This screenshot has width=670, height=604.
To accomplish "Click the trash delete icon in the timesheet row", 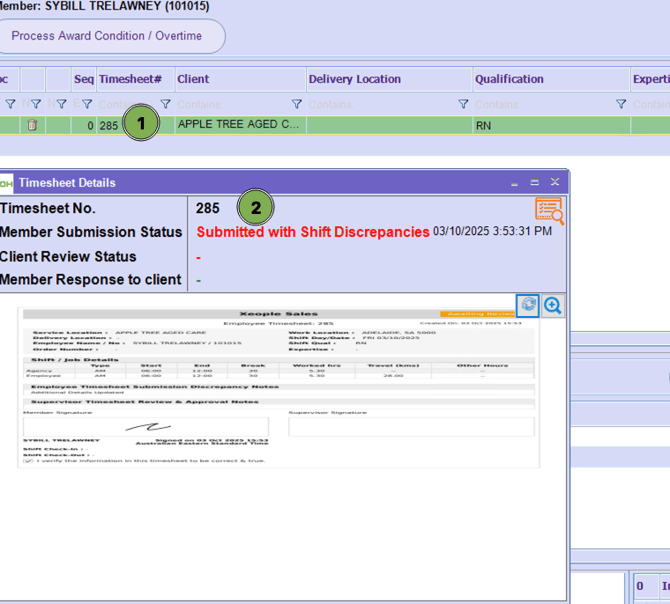I will [x=32, y=125].
